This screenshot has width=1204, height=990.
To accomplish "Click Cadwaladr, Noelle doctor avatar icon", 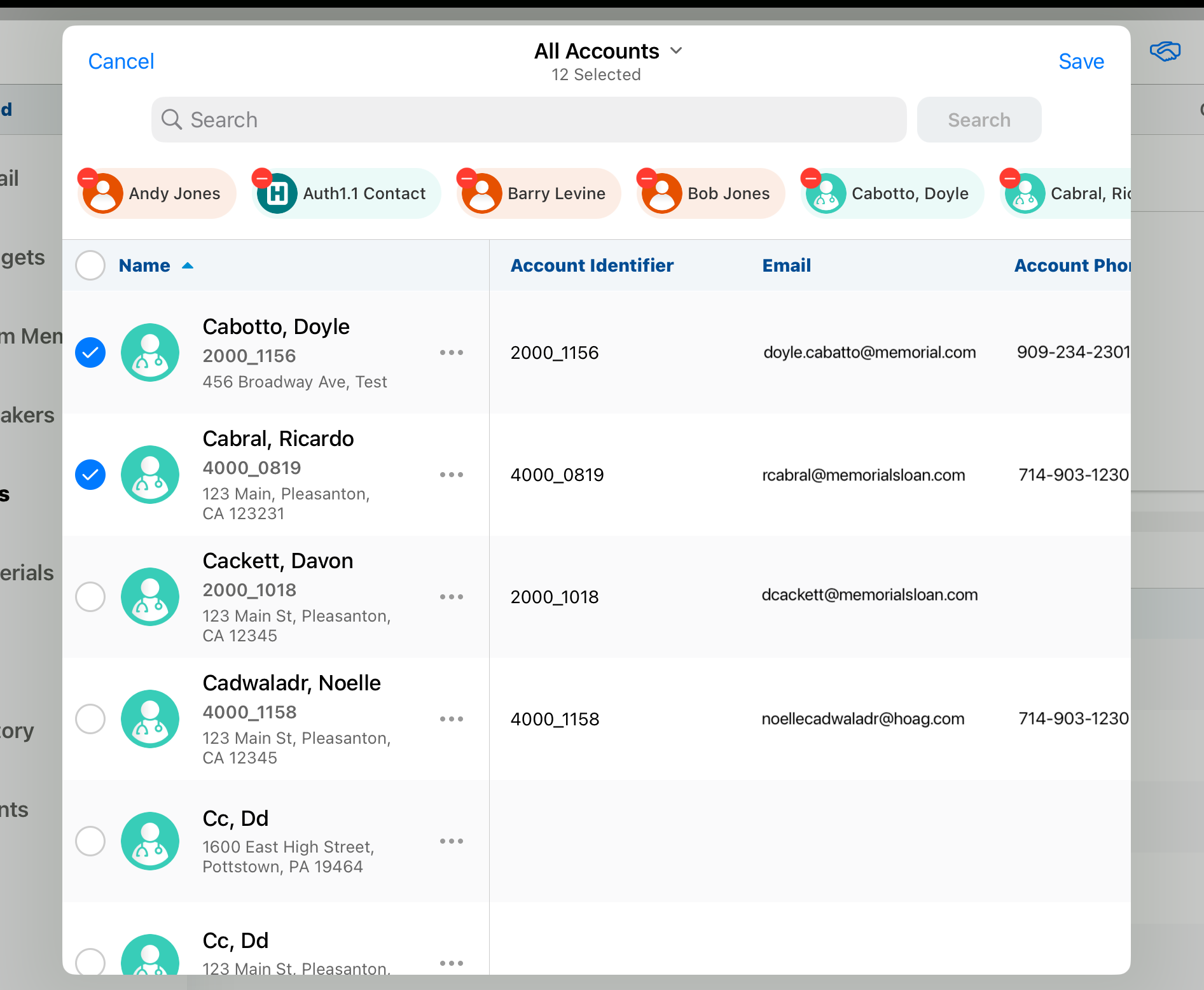I will pyautogui.click(x=150, y=719).
